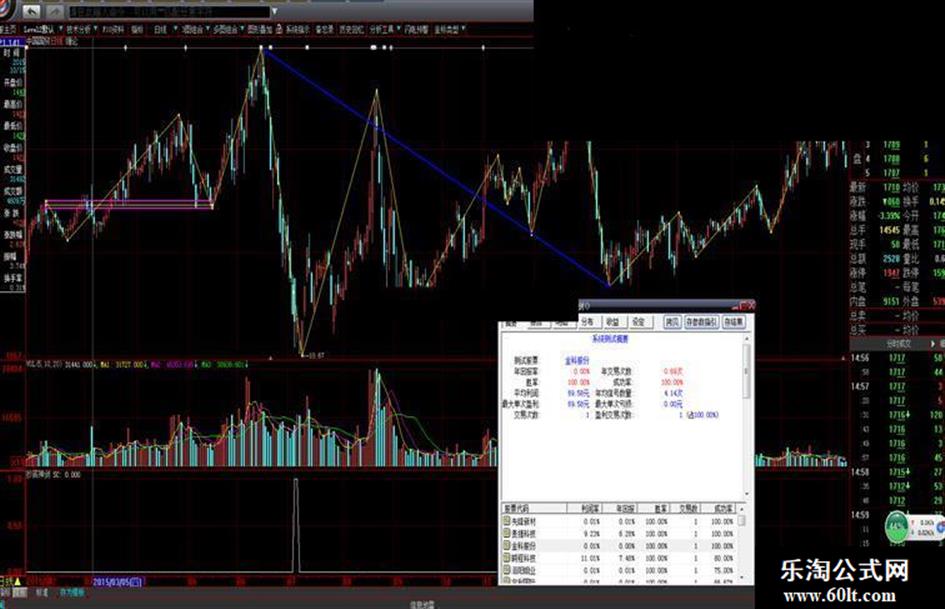The image size is (945, 609).
Task: Click the 历史回忆 toolbar item
Action: [351, 29]
